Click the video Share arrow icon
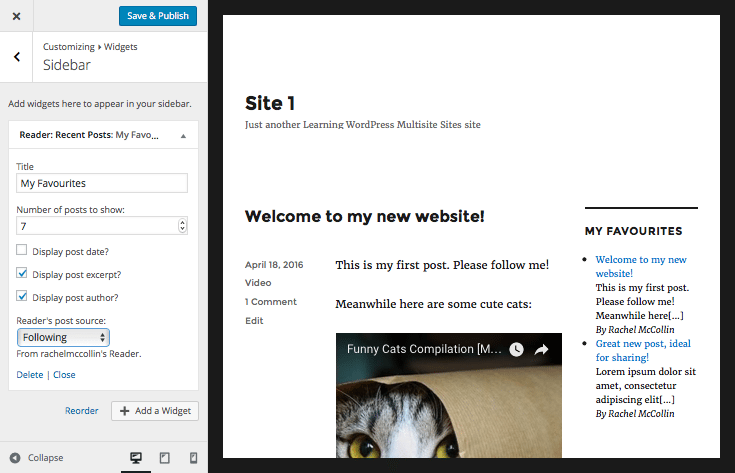This screenshot has height=473, width=735. [541, 349]
